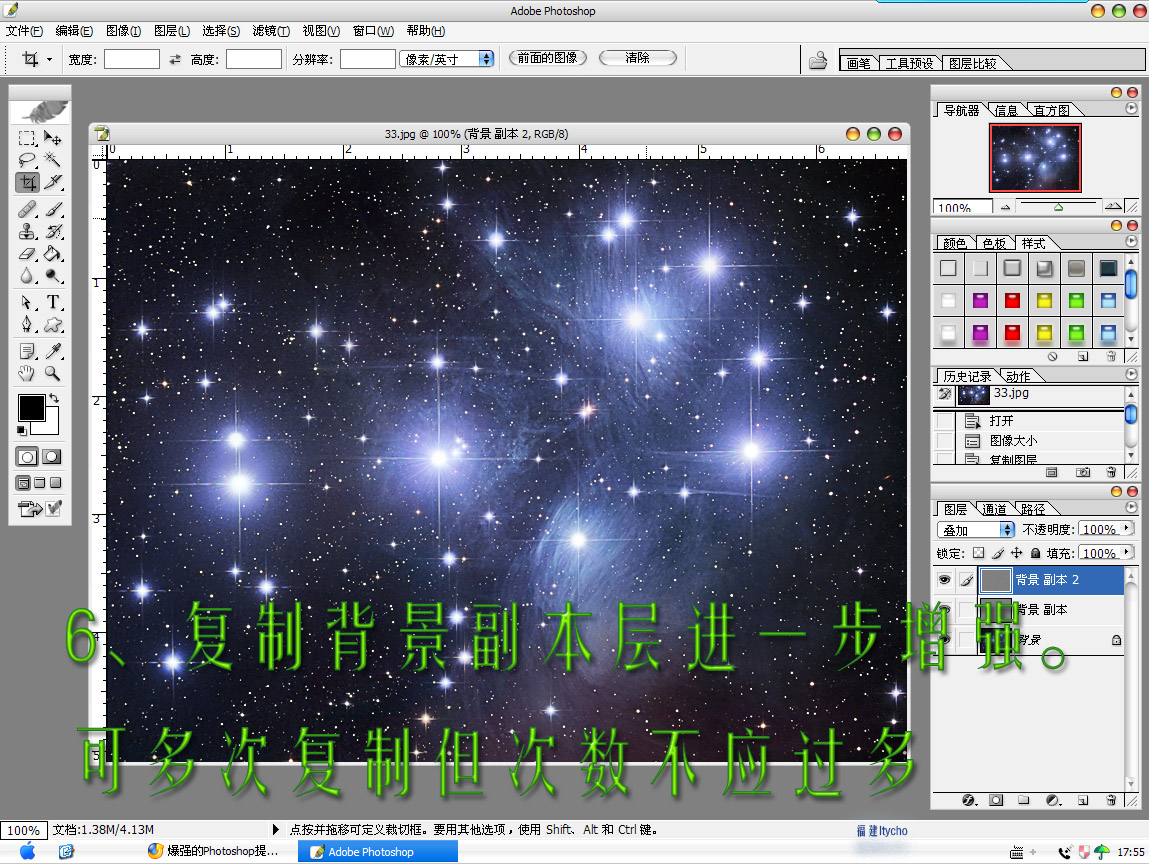Select the Blur (water drop) tool
Screen dimensions: 1149x864
27,276
